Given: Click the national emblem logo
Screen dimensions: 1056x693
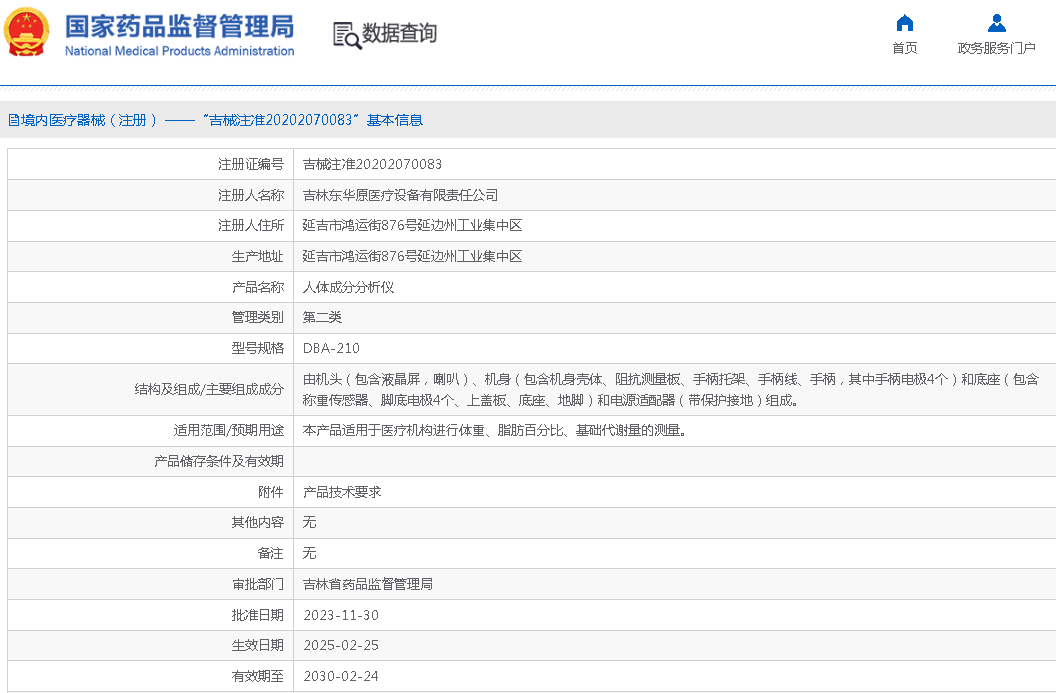Looking at the screenshot, I should tap(26, 32).
